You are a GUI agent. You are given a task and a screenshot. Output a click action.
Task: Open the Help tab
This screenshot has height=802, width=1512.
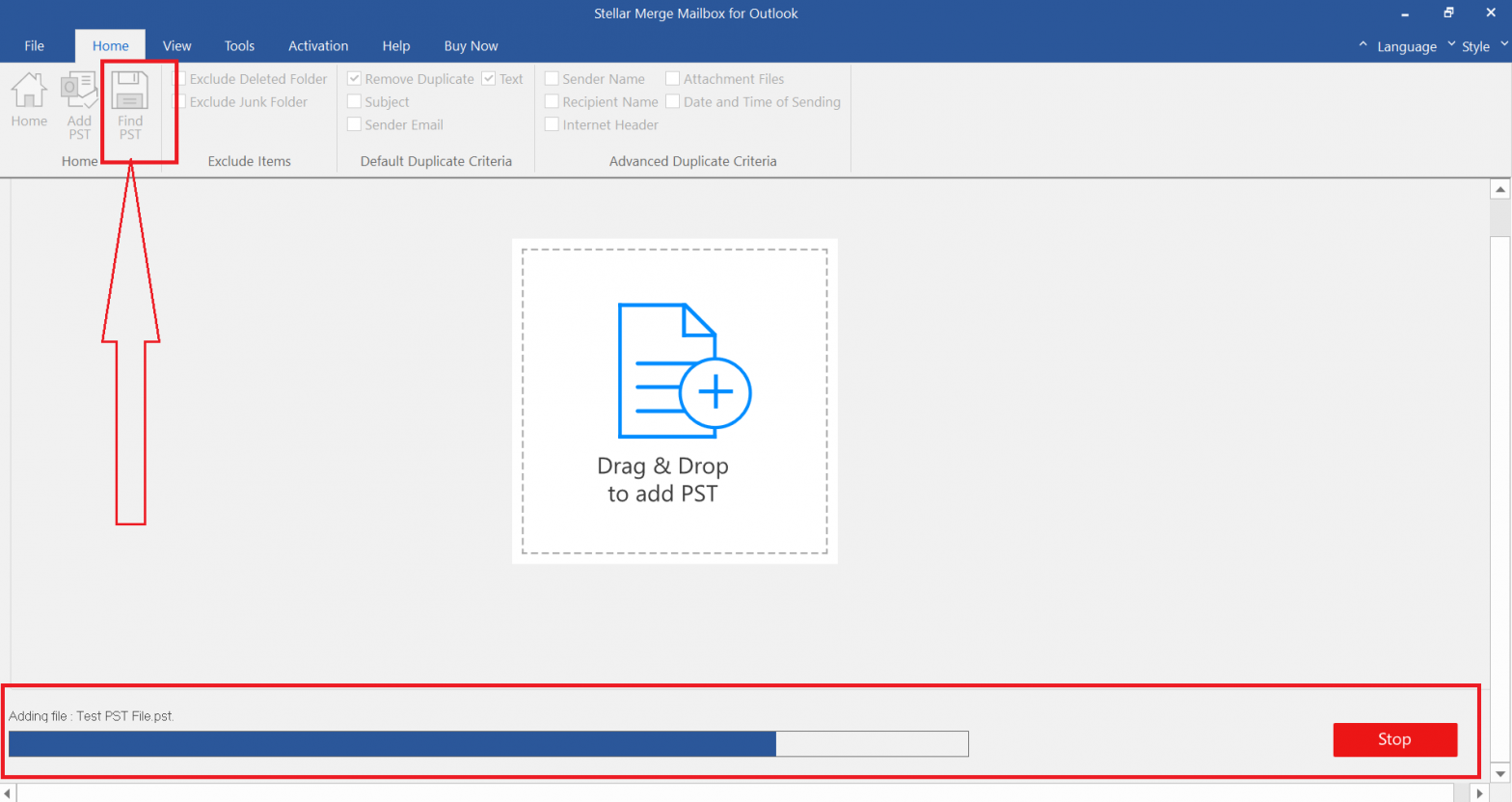click(396, 46)
